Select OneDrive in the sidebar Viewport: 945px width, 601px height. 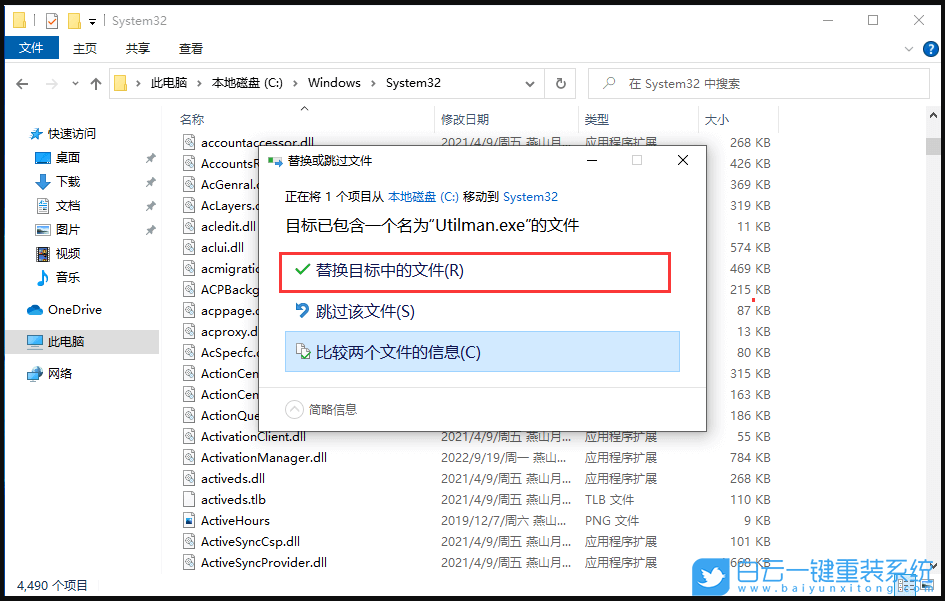tap(72, 309)
